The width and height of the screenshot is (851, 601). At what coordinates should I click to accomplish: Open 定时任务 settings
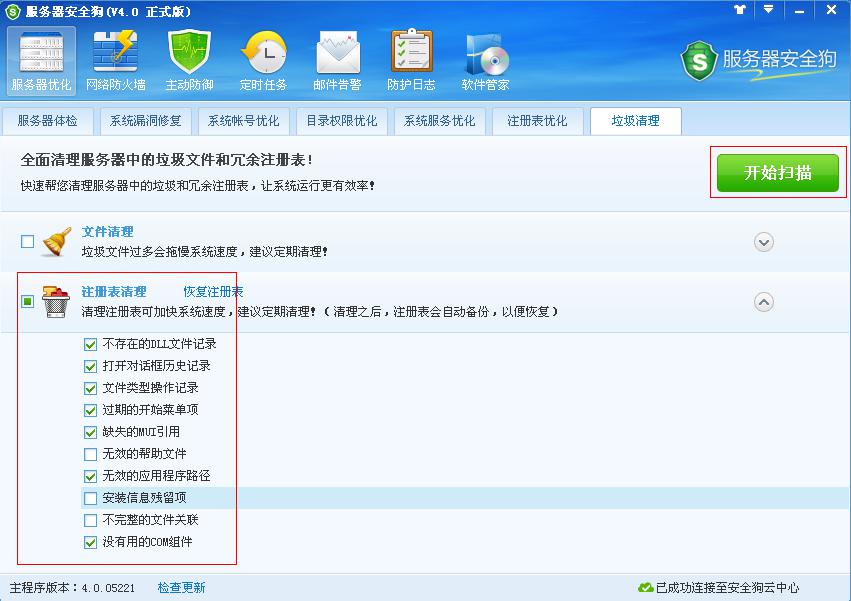tap(264, 57)
